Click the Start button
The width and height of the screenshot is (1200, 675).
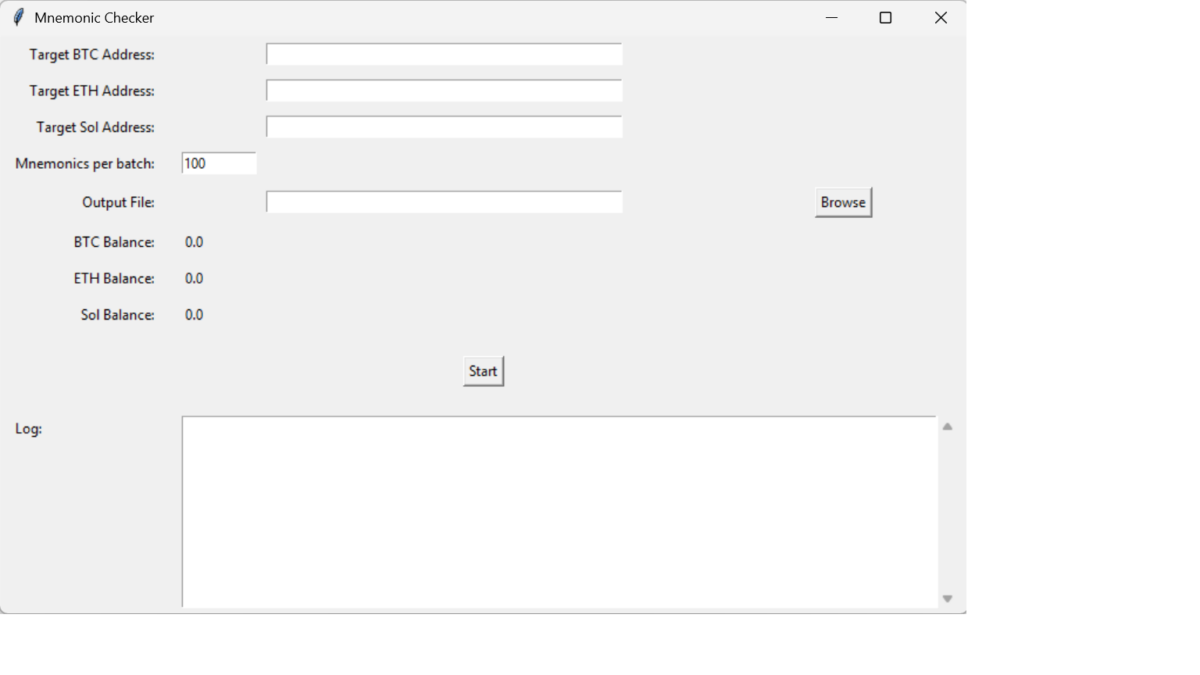tap(483, 371)
